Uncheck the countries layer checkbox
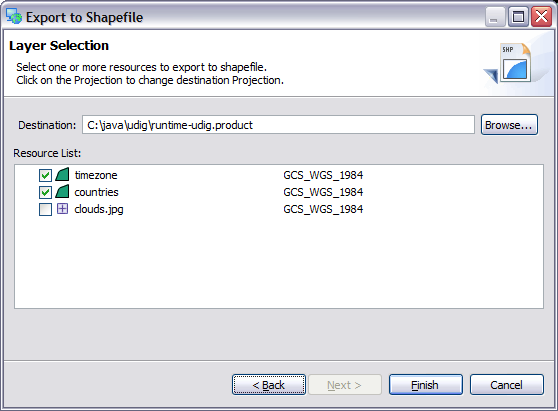Viewport: 558px width, 411px height. (45, 192)
